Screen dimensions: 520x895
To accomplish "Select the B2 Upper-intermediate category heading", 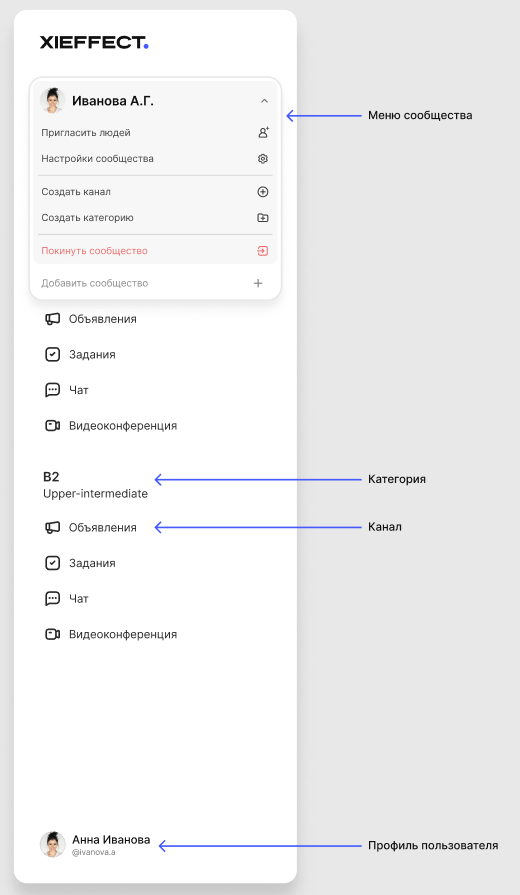I will 95,485.
